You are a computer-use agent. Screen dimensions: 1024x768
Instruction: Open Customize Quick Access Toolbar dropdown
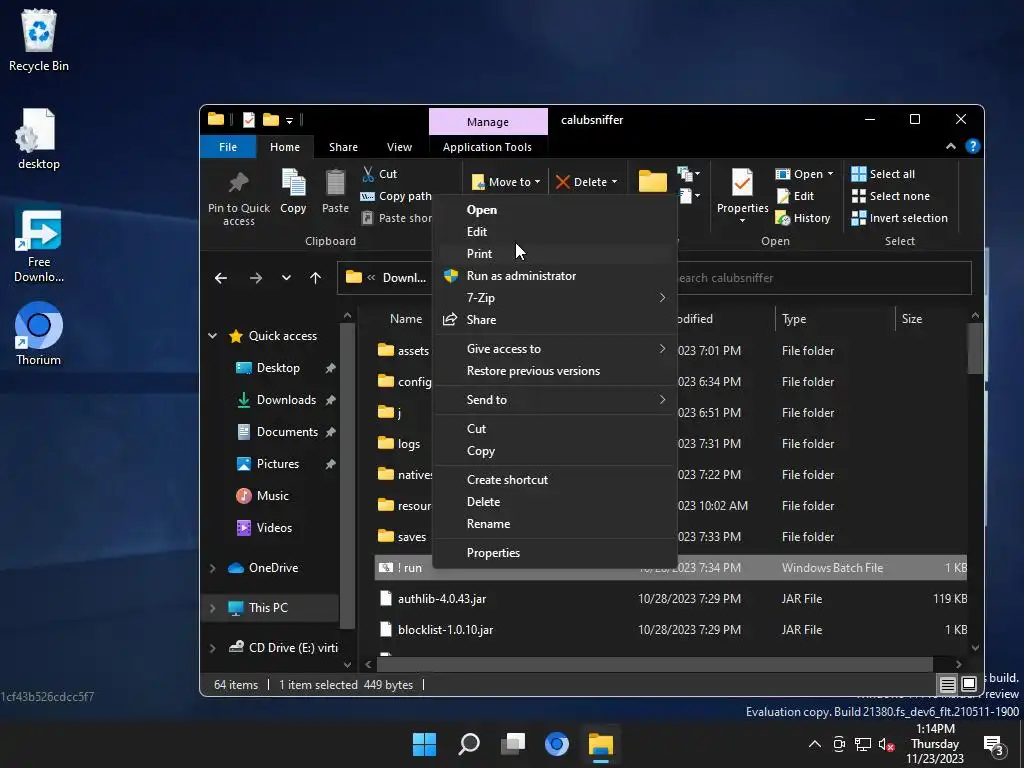pos(289,120)
